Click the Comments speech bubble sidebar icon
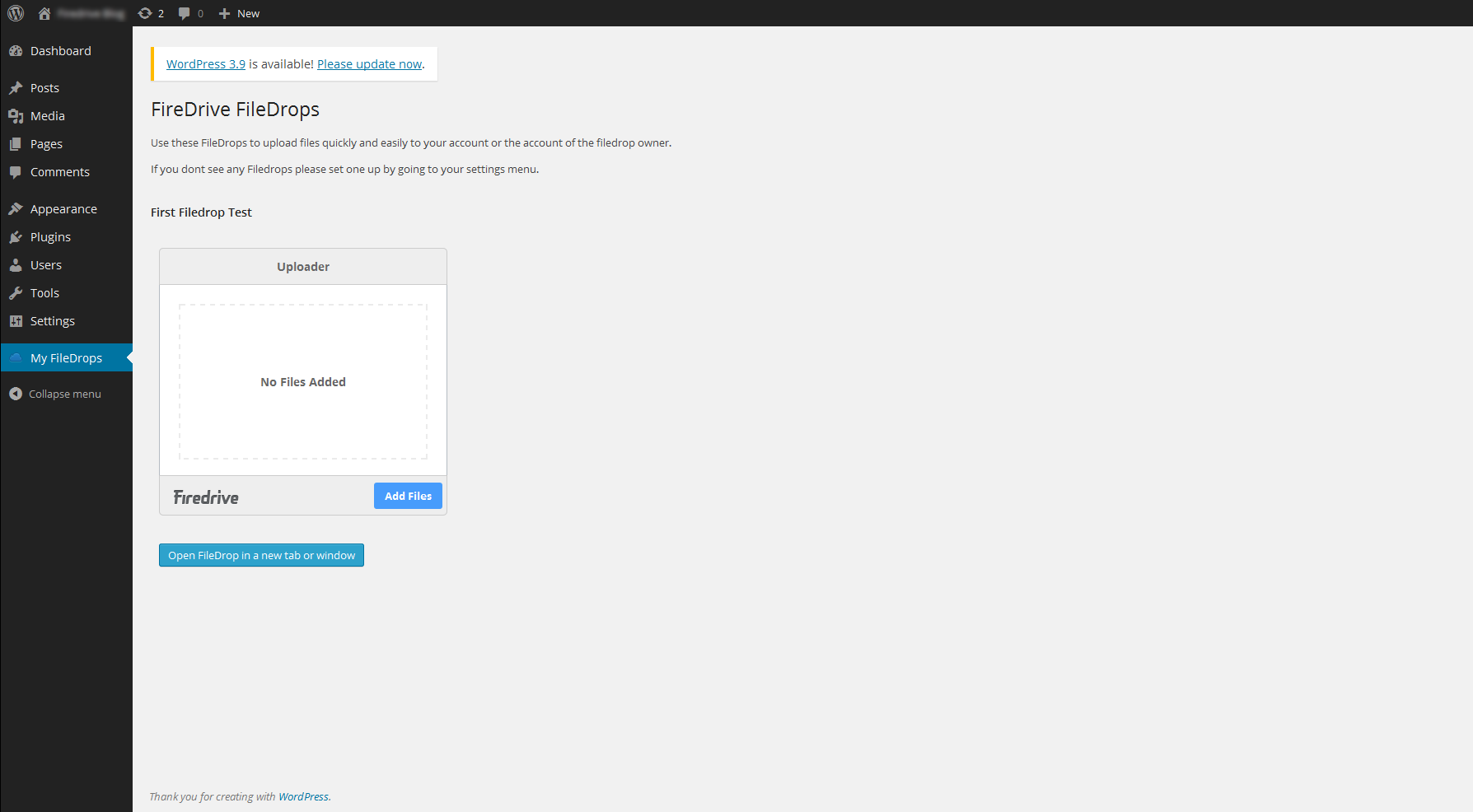This screenshot has height=812, width=1473. (16, 172)
